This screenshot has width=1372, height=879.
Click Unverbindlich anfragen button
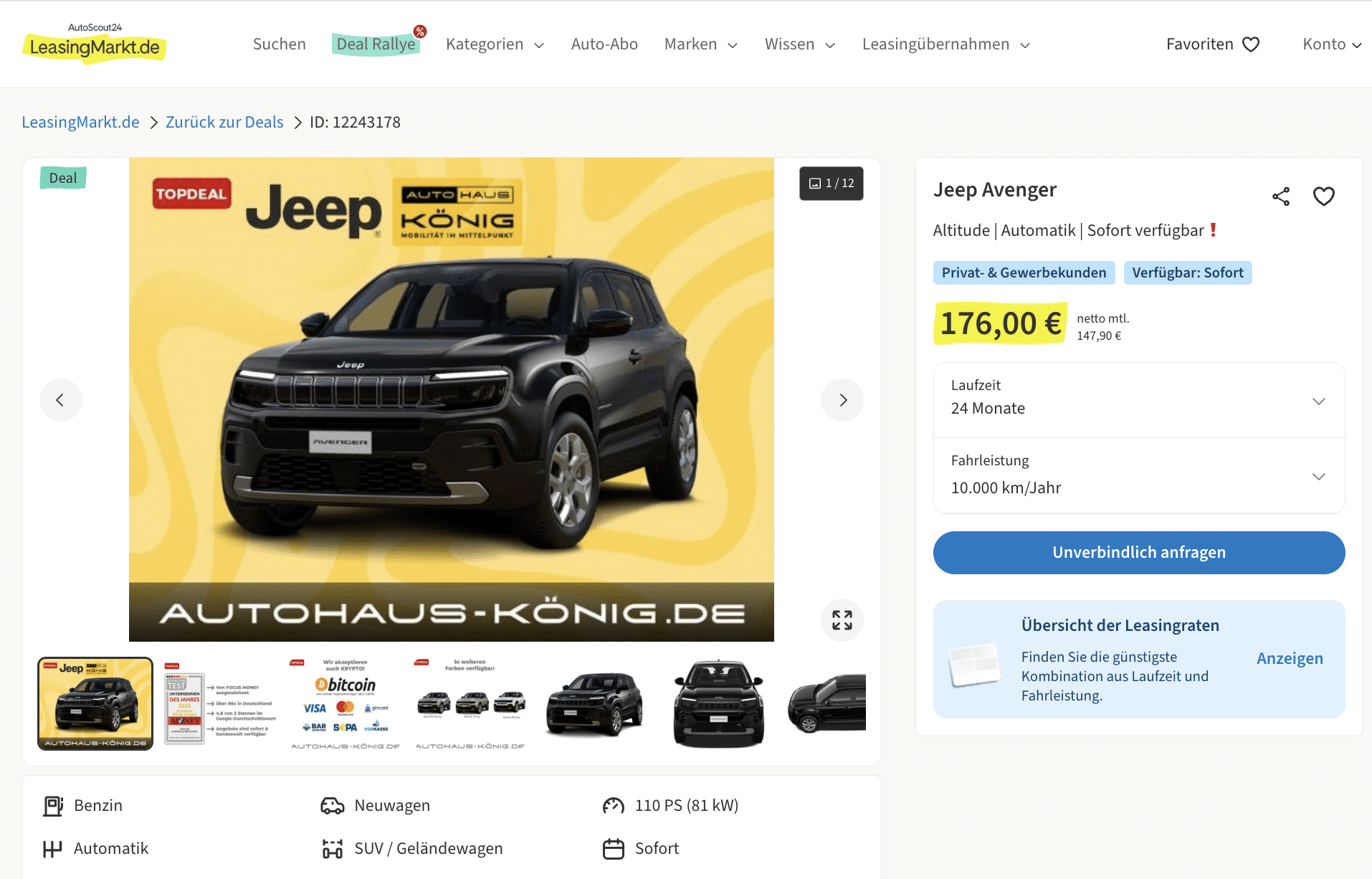click(x=1139, y=553)
